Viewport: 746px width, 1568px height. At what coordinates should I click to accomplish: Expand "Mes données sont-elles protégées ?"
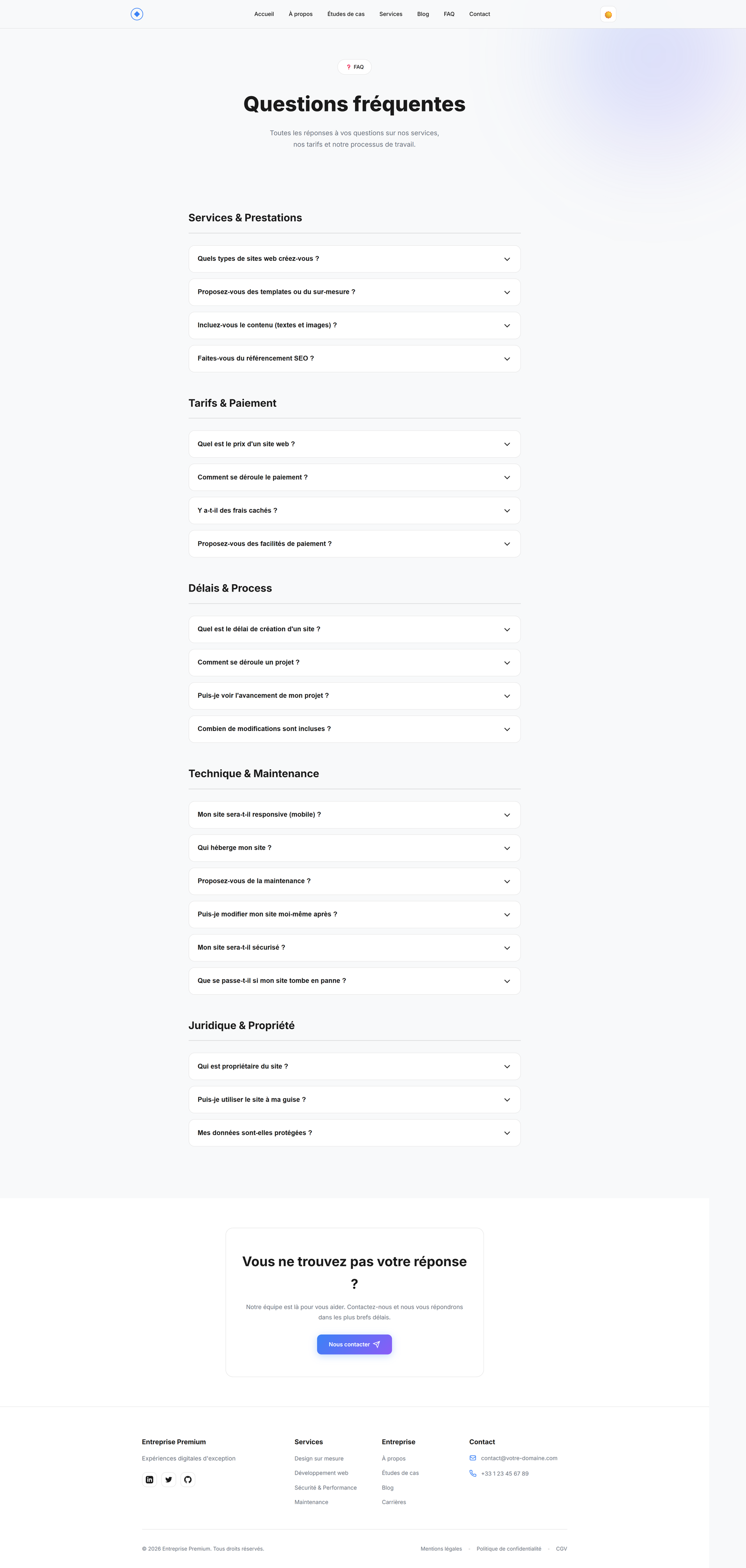pos(354,1133)
